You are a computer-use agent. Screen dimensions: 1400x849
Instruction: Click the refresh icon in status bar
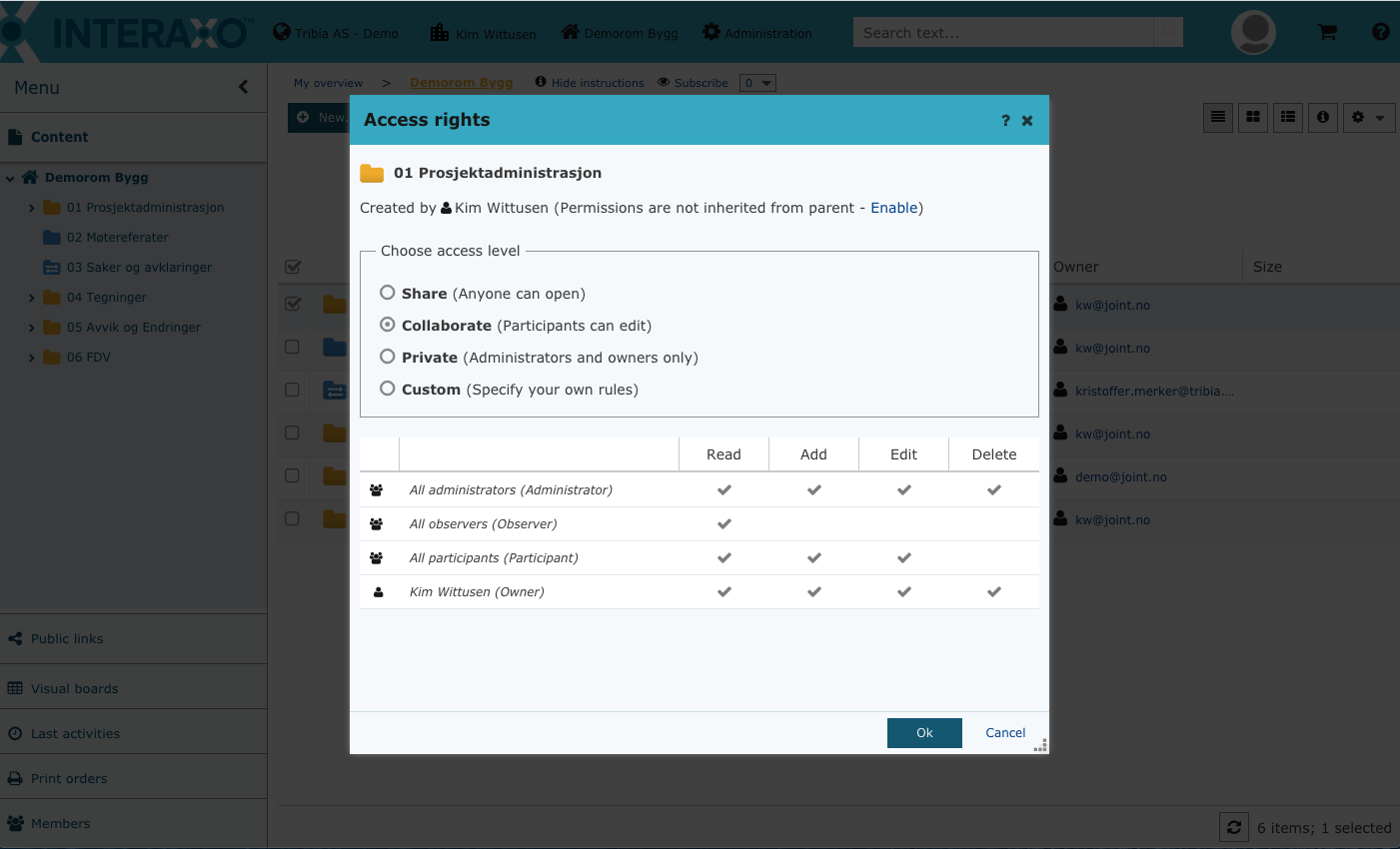click(1234, 827)
